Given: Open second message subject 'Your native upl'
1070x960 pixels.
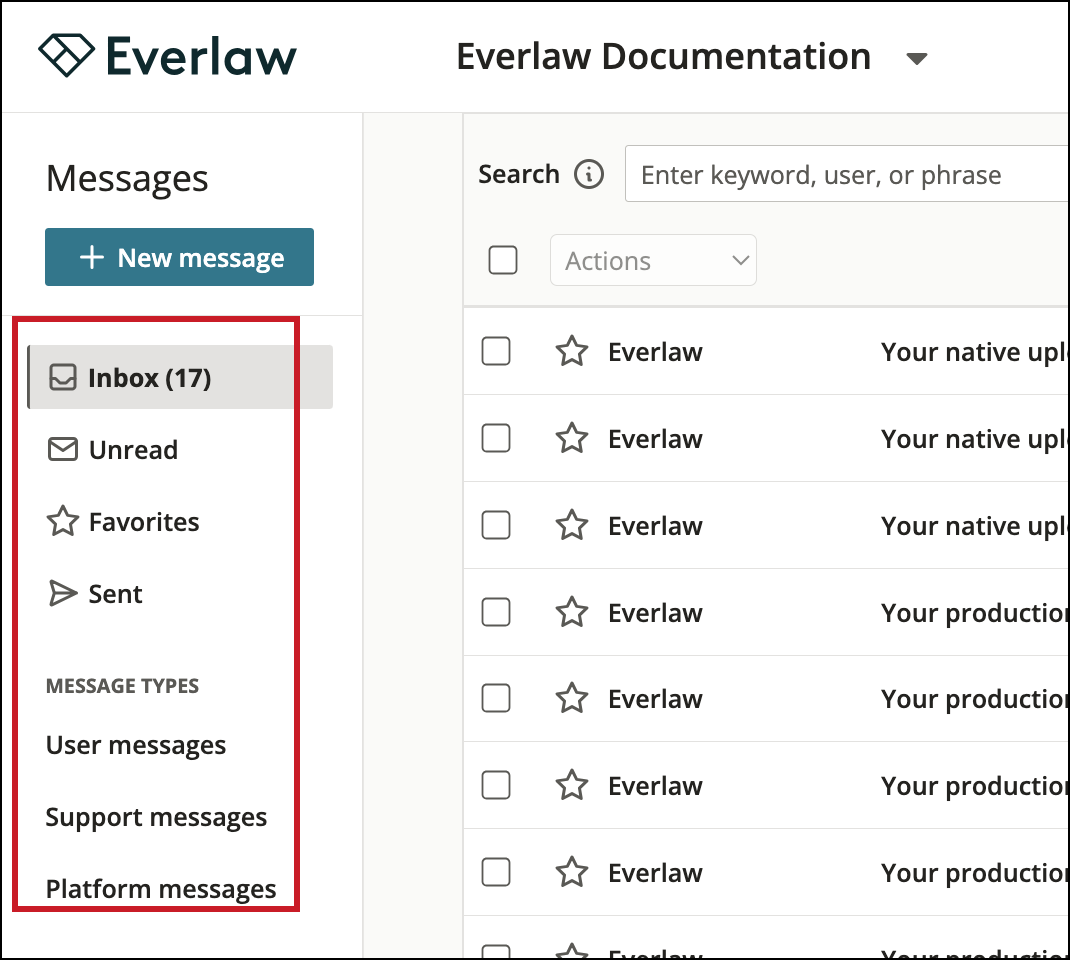Looking at the screenshot, I should point(974,439).
